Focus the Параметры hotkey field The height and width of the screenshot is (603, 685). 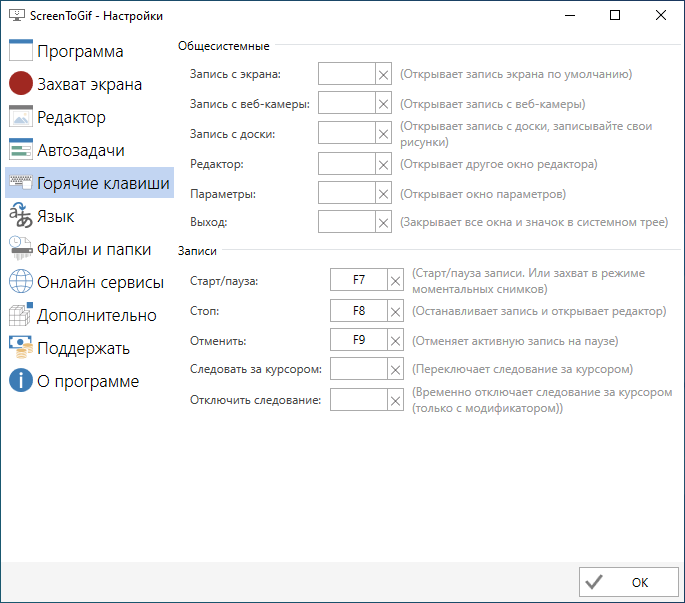click(x=347, y=193)
